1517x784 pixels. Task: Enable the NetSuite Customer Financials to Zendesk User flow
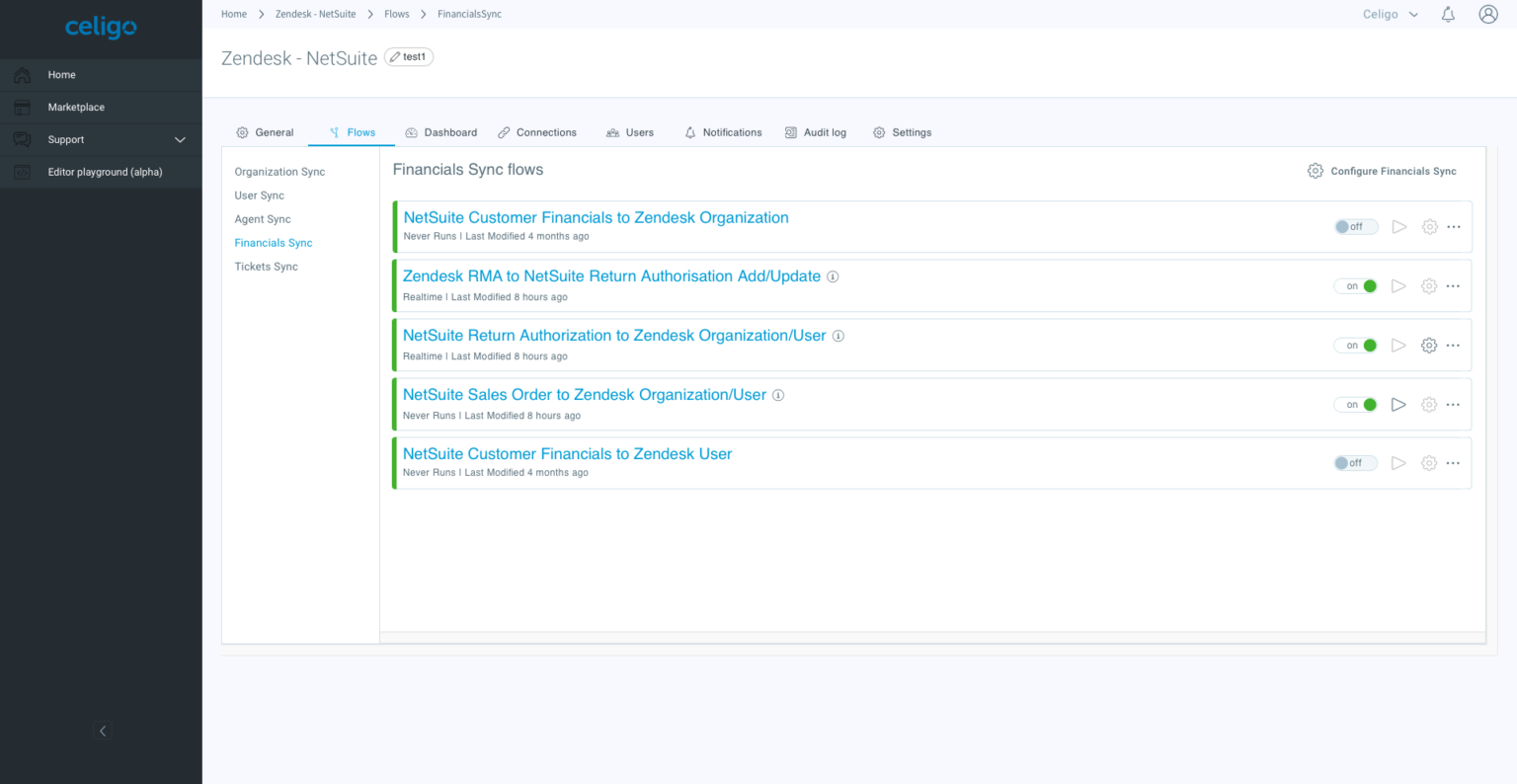tap(1354, 462)
